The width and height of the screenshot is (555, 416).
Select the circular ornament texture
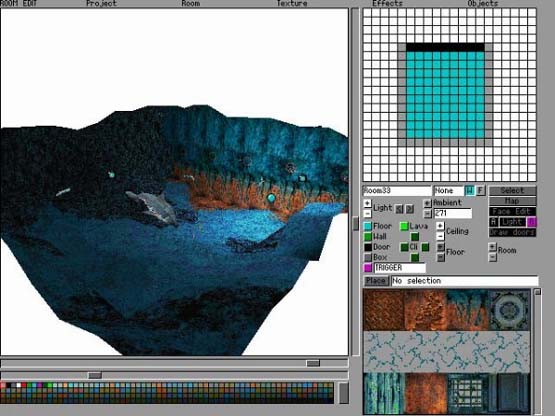coord(509,310)
